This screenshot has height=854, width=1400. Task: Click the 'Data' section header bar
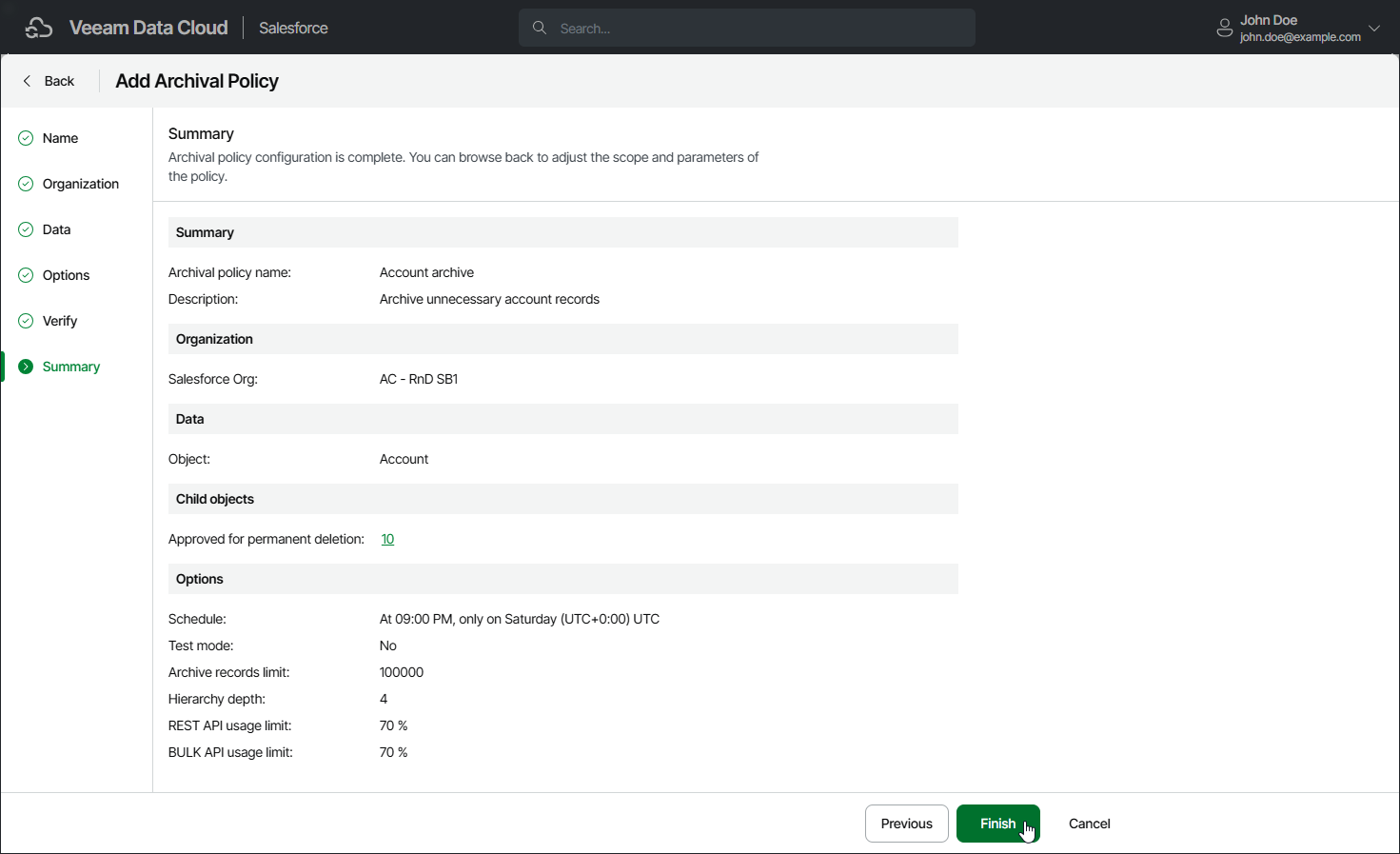[x=563, y=419]
